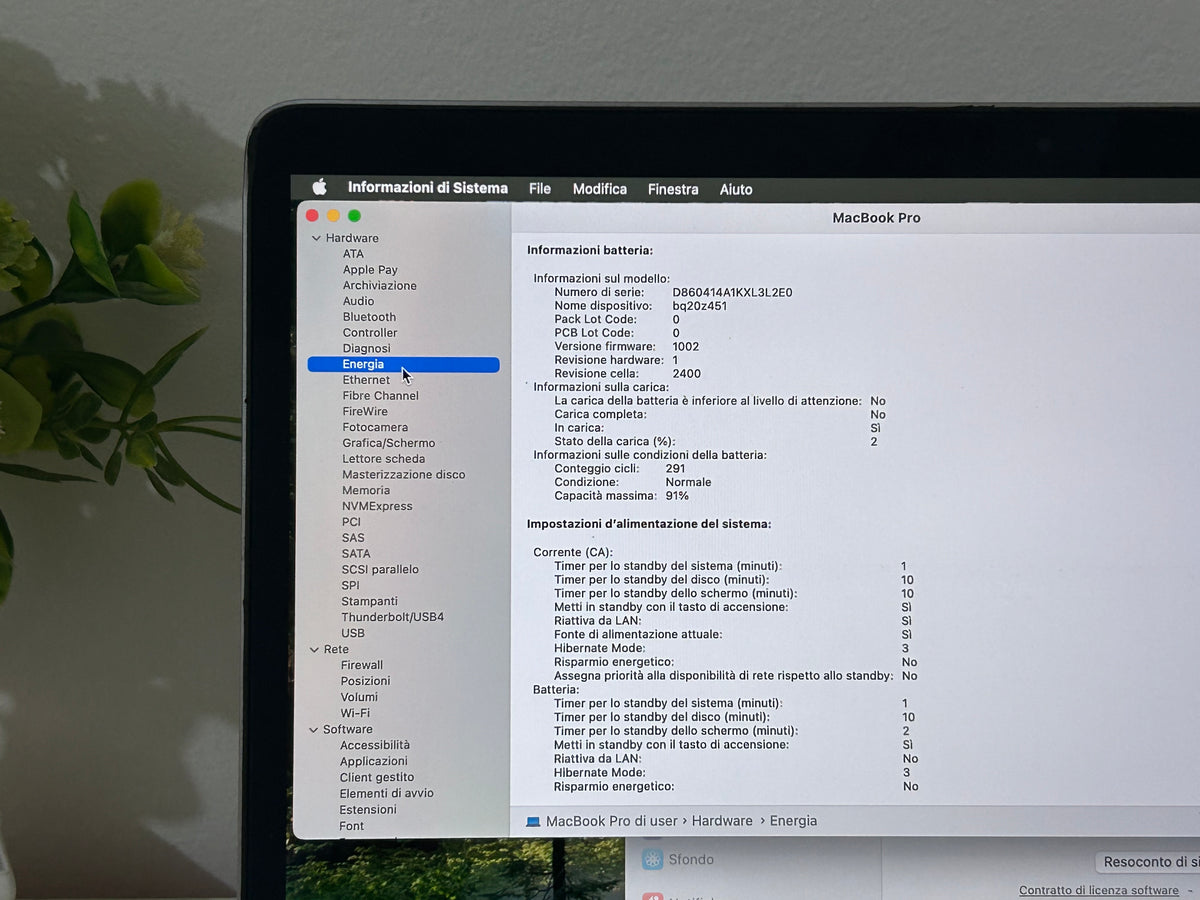The image size is (1200, 900).
Task: Click the Condizione value Normale
Action: 688,482
